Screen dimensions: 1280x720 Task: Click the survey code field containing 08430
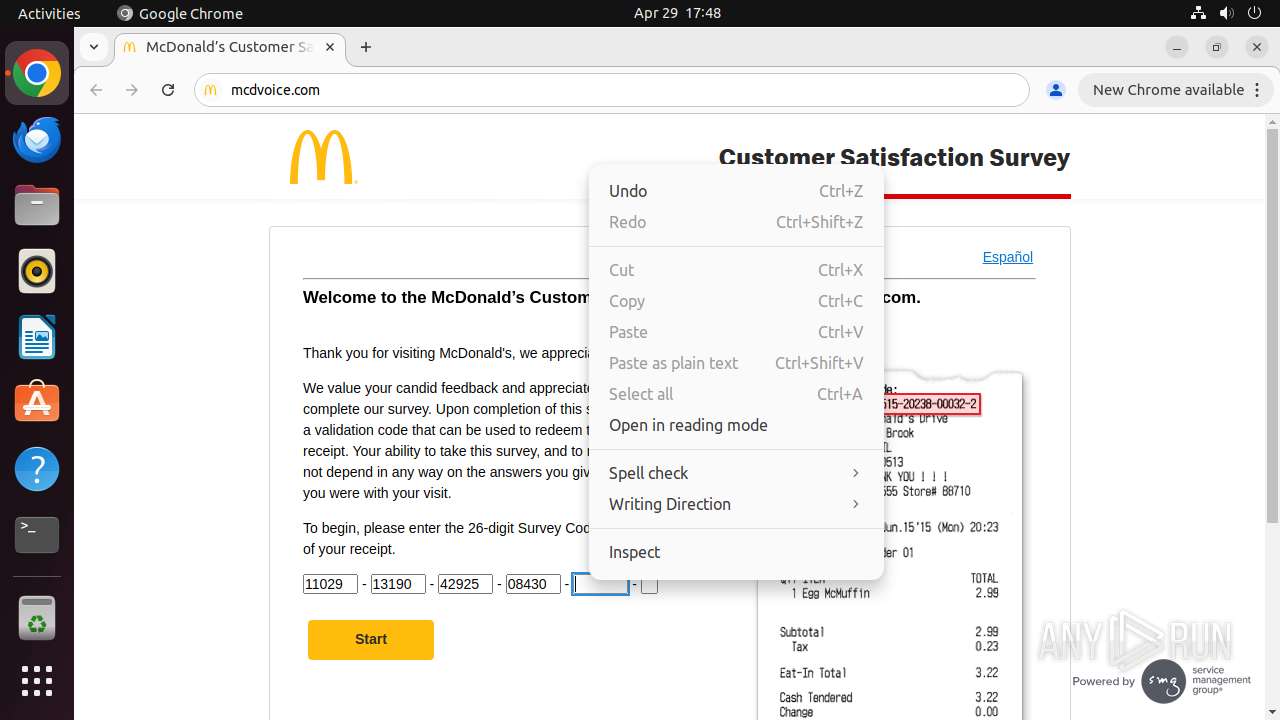533,584
